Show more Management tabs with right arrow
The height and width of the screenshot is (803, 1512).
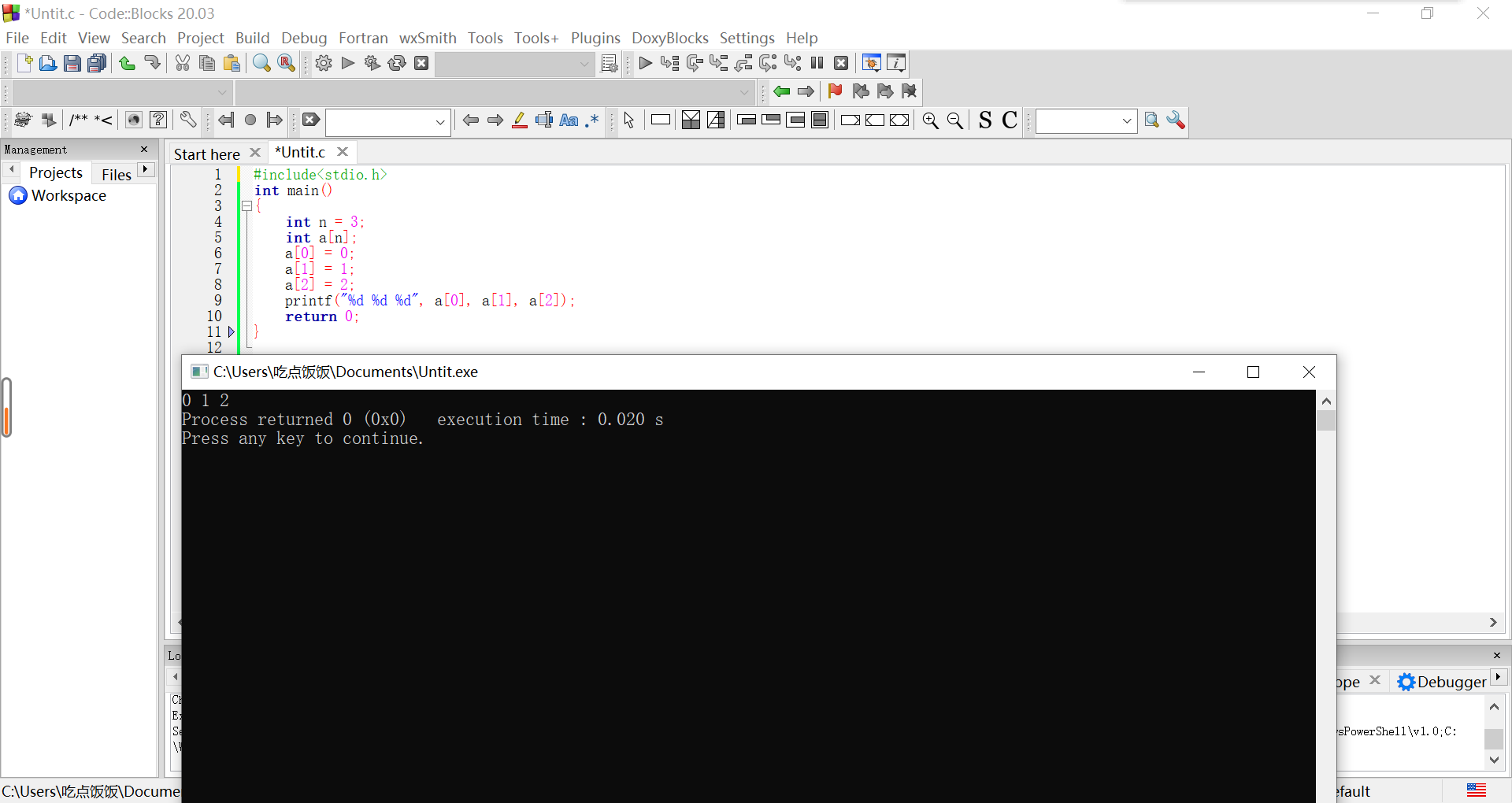point(146,169)
